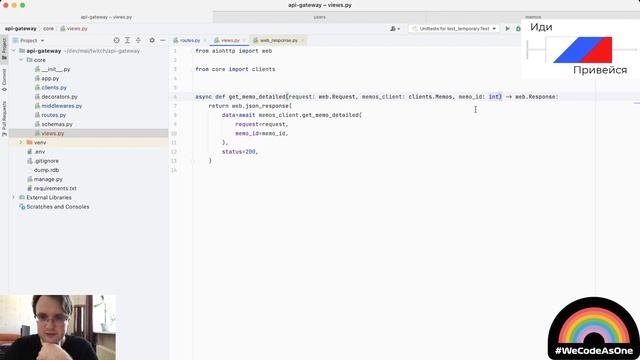
Task: Select .gitignore in project tree
Action: click(x=46, y=161)
